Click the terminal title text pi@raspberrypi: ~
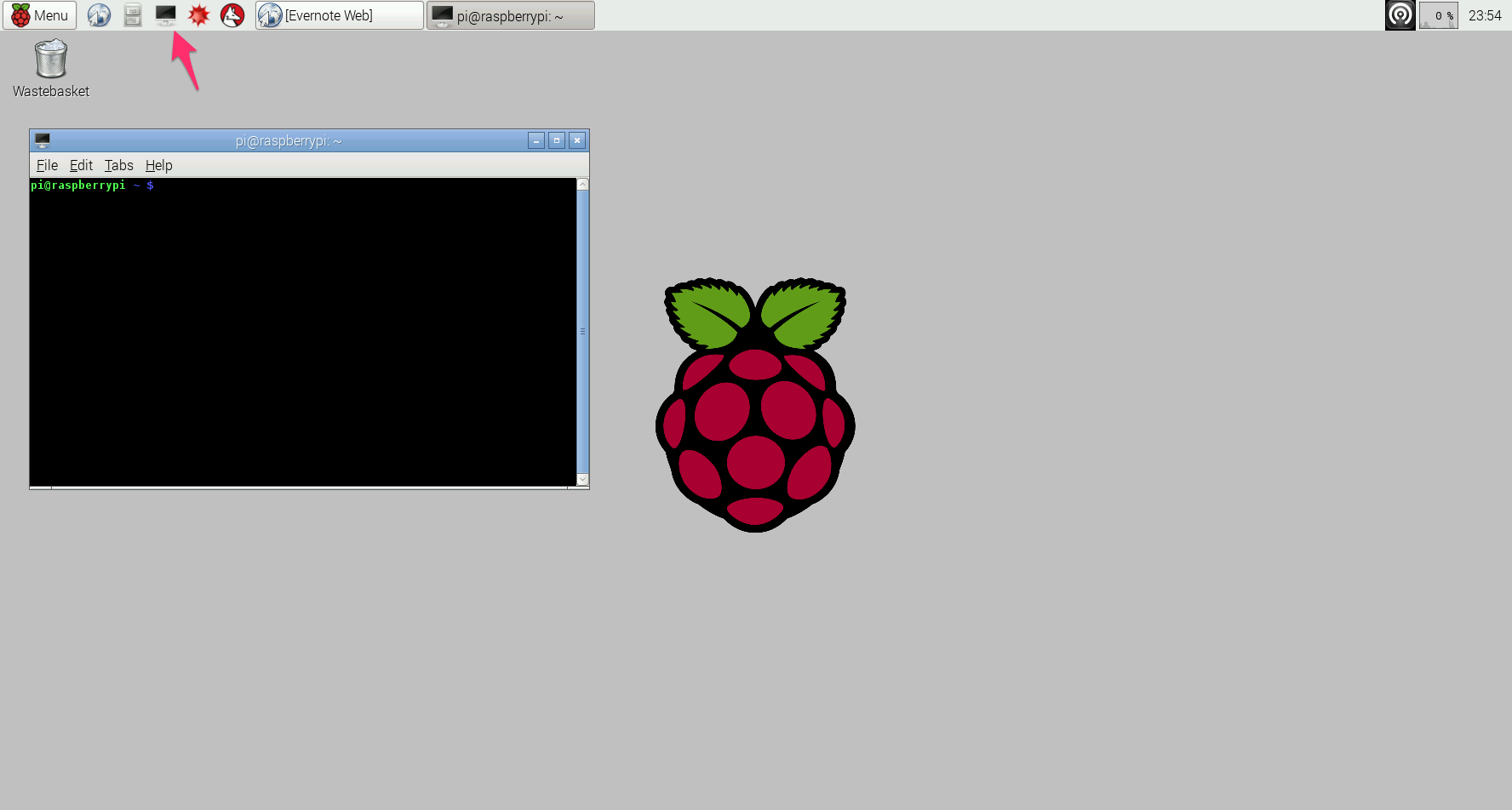Image resolution: width=1512 pixels, height=810 pixels. point(289,140)
